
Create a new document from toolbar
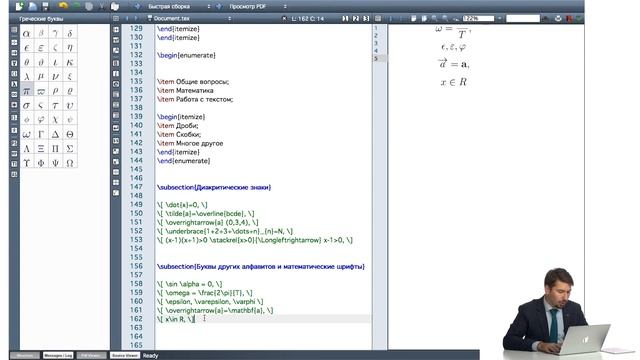[19, 6]
